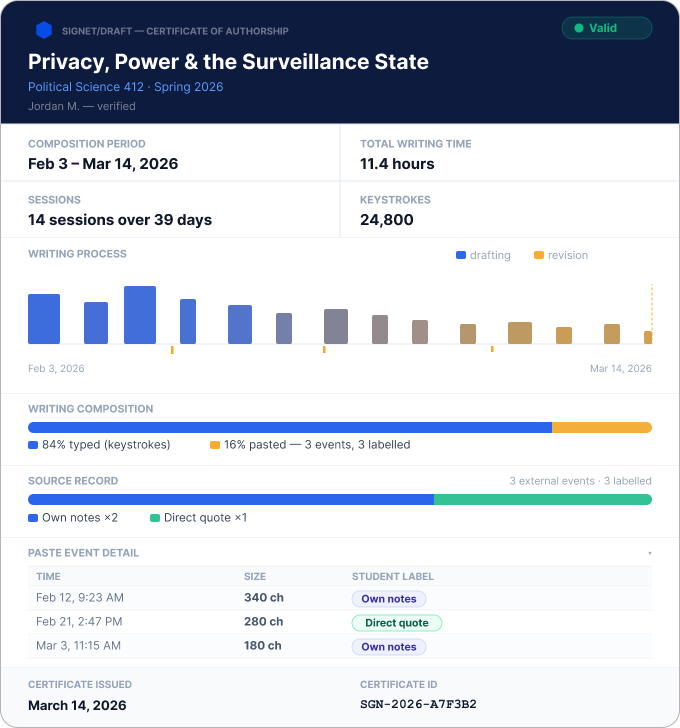Toggle the revision legend swatch
The width and height of the screenshot is (680, 728).
click(x=539, y=255)
